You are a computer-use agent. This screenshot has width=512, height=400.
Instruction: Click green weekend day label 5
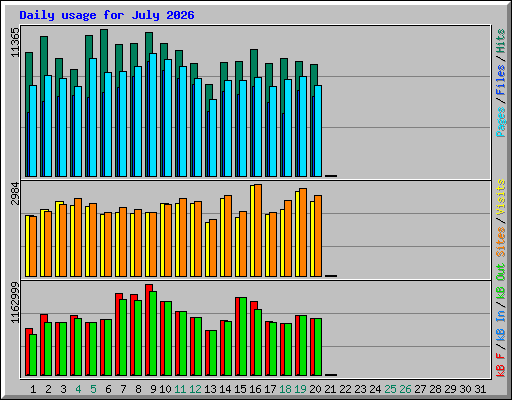(x=93, y=389)
